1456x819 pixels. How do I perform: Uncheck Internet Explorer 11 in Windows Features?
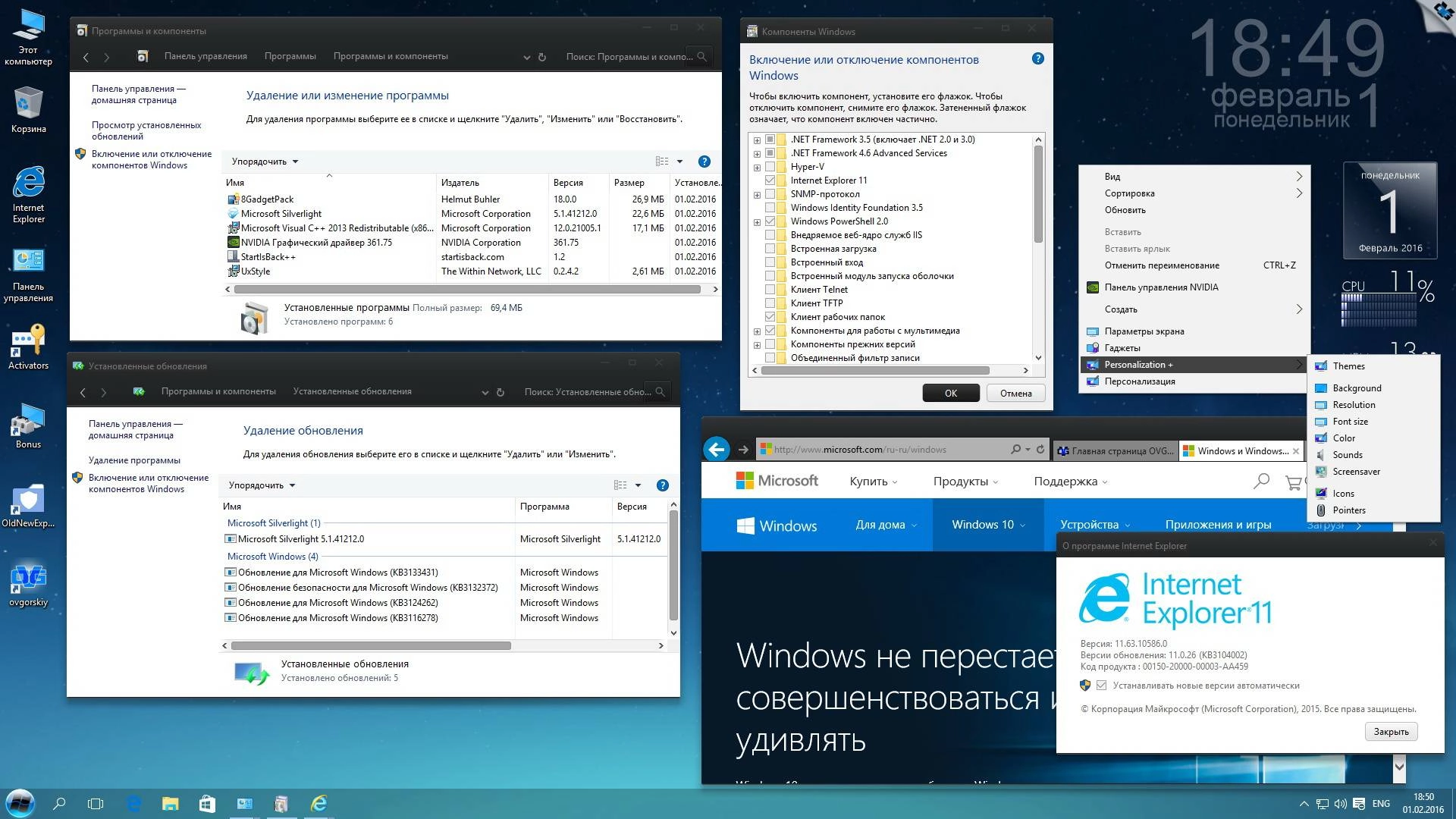(x=771, y=180)
